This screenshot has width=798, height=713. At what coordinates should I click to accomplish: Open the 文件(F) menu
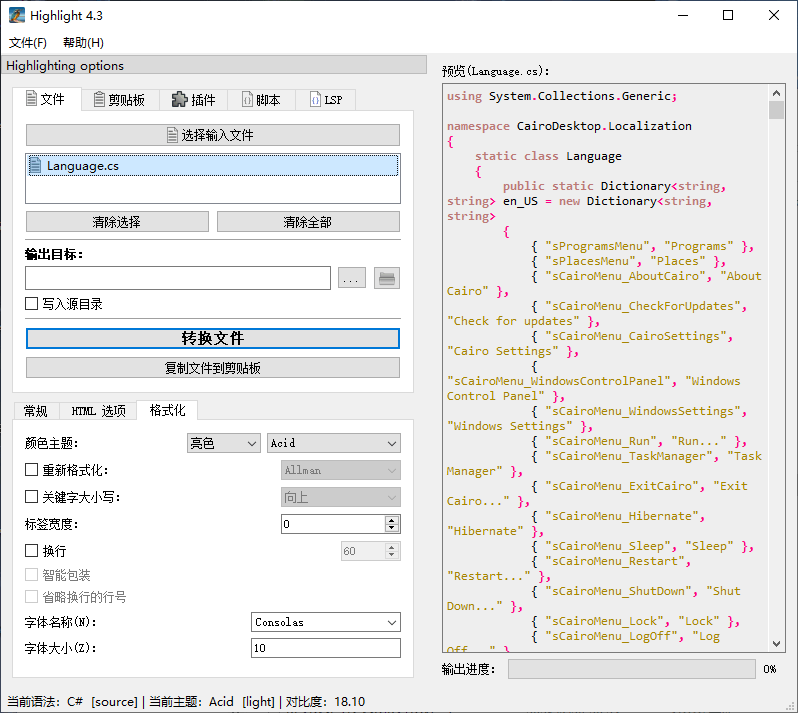click(27, 42)
